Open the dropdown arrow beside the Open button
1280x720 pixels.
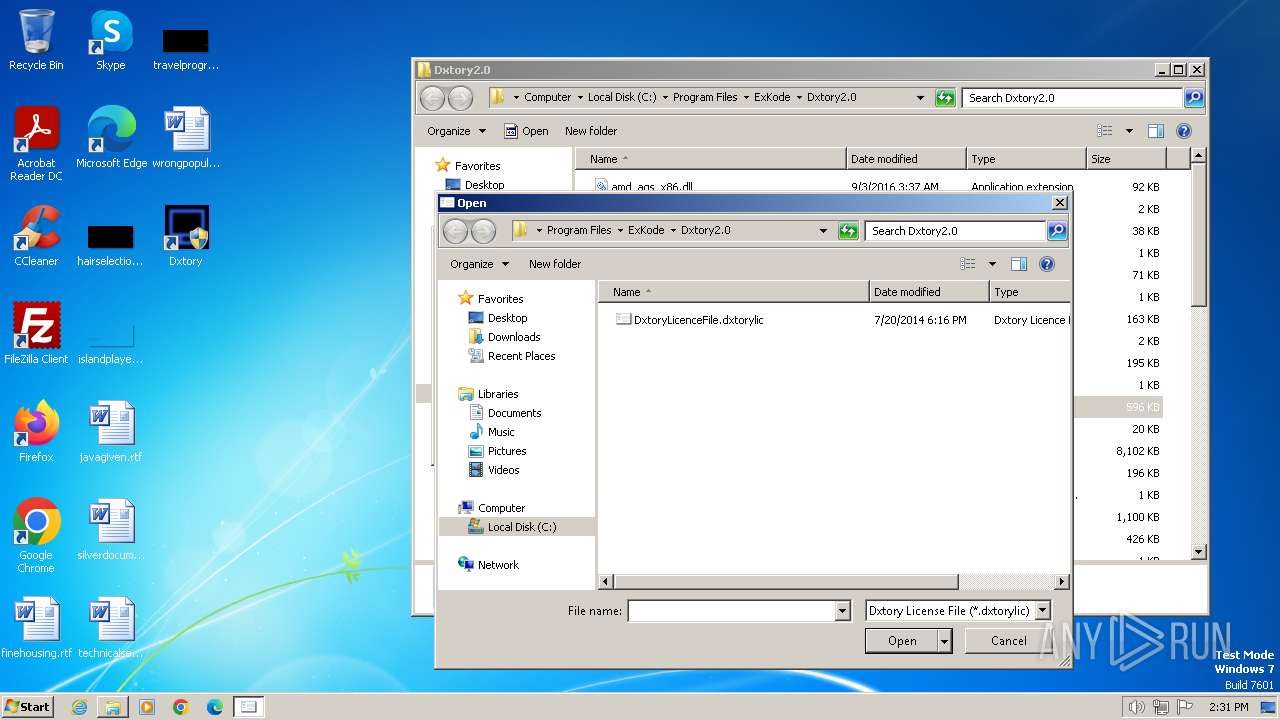(944, 641)
